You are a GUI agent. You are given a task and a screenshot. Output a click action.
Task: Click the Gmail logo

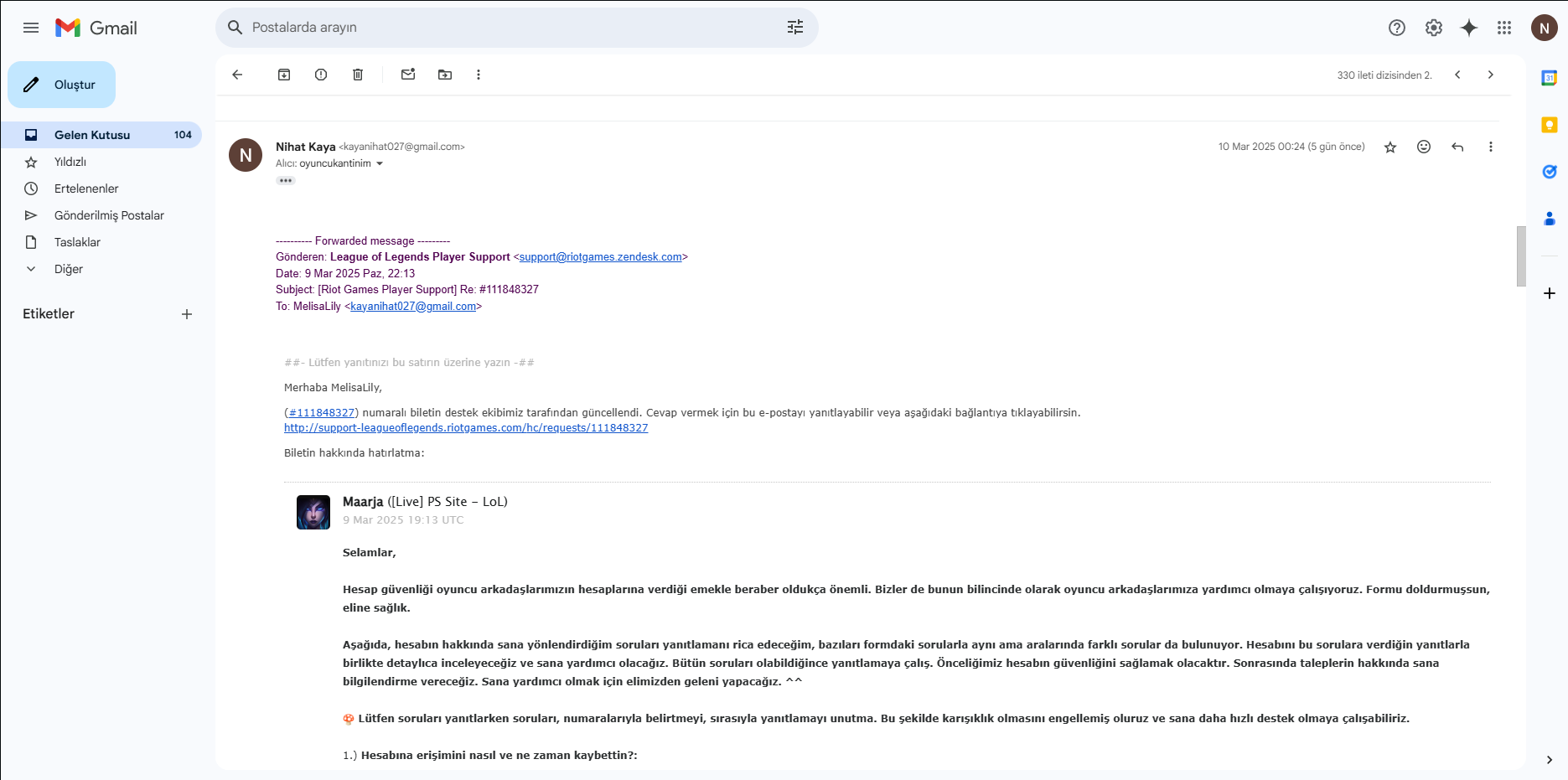96,28
